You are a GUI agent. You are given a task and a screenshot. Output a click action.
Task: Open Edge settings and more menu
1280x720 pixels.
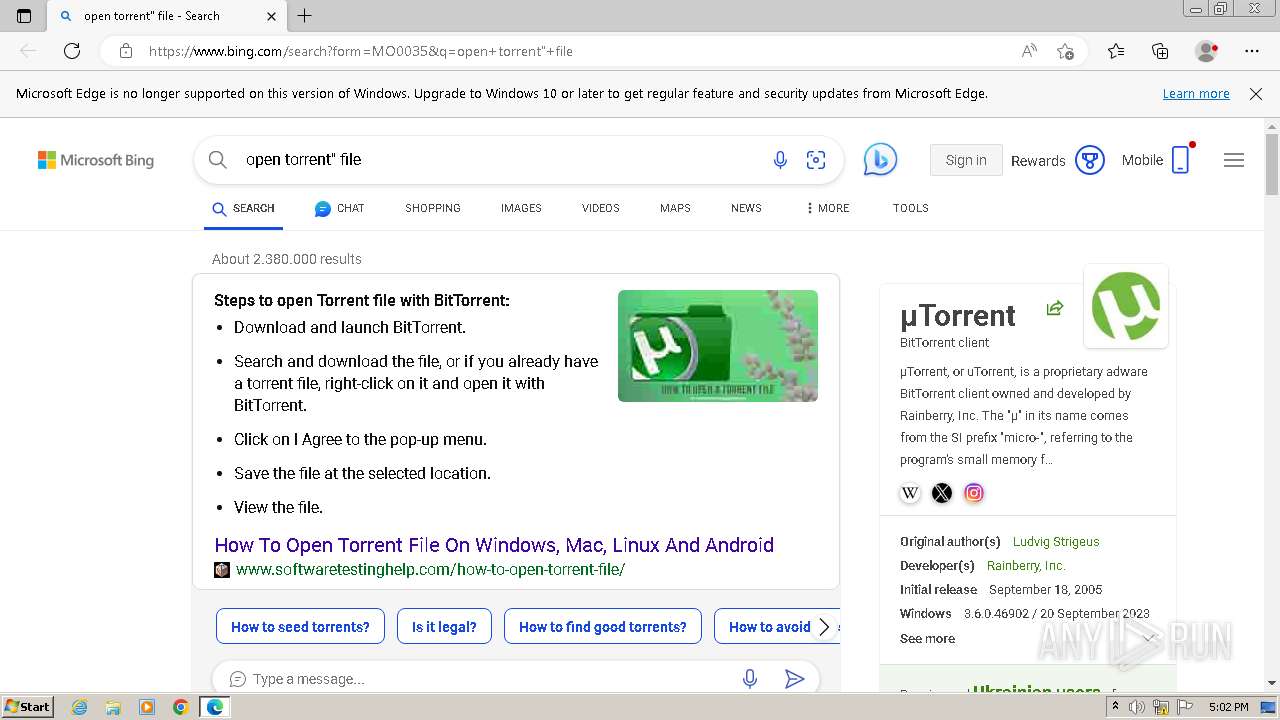pos(1252,51)
